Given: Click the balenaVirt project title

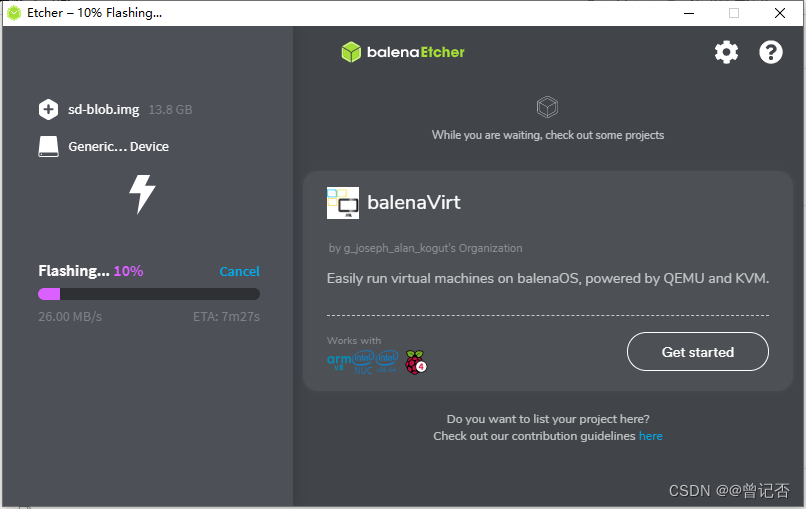Looking at the screenshot, I should (x=414, y=203).
